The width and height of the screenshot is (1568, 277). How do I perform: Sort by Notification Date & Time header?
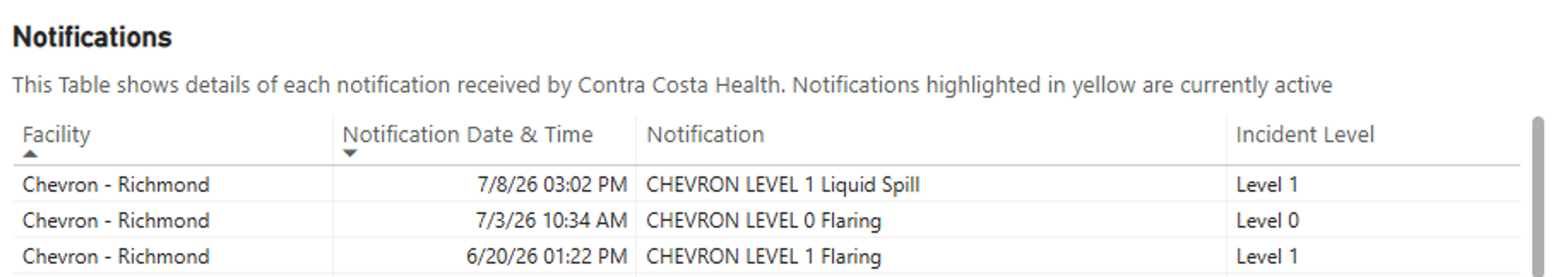coord(468,135)
